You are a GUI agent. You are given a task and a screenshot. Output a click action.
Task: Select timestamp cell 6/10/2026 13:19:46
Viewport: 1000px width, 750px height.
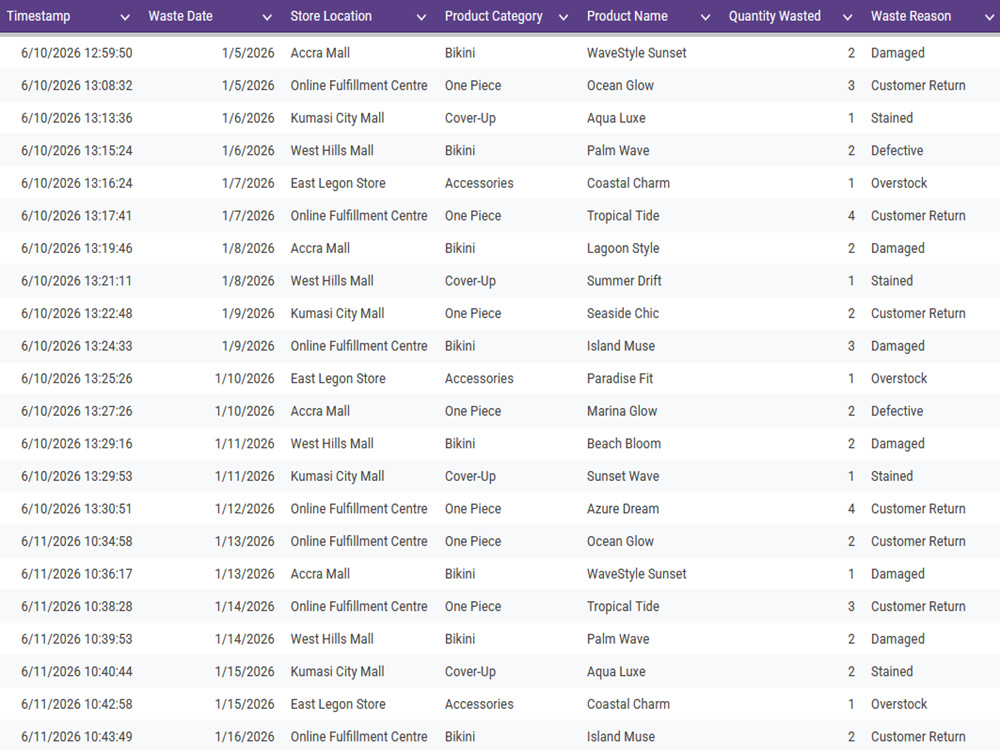coord(77,248)
